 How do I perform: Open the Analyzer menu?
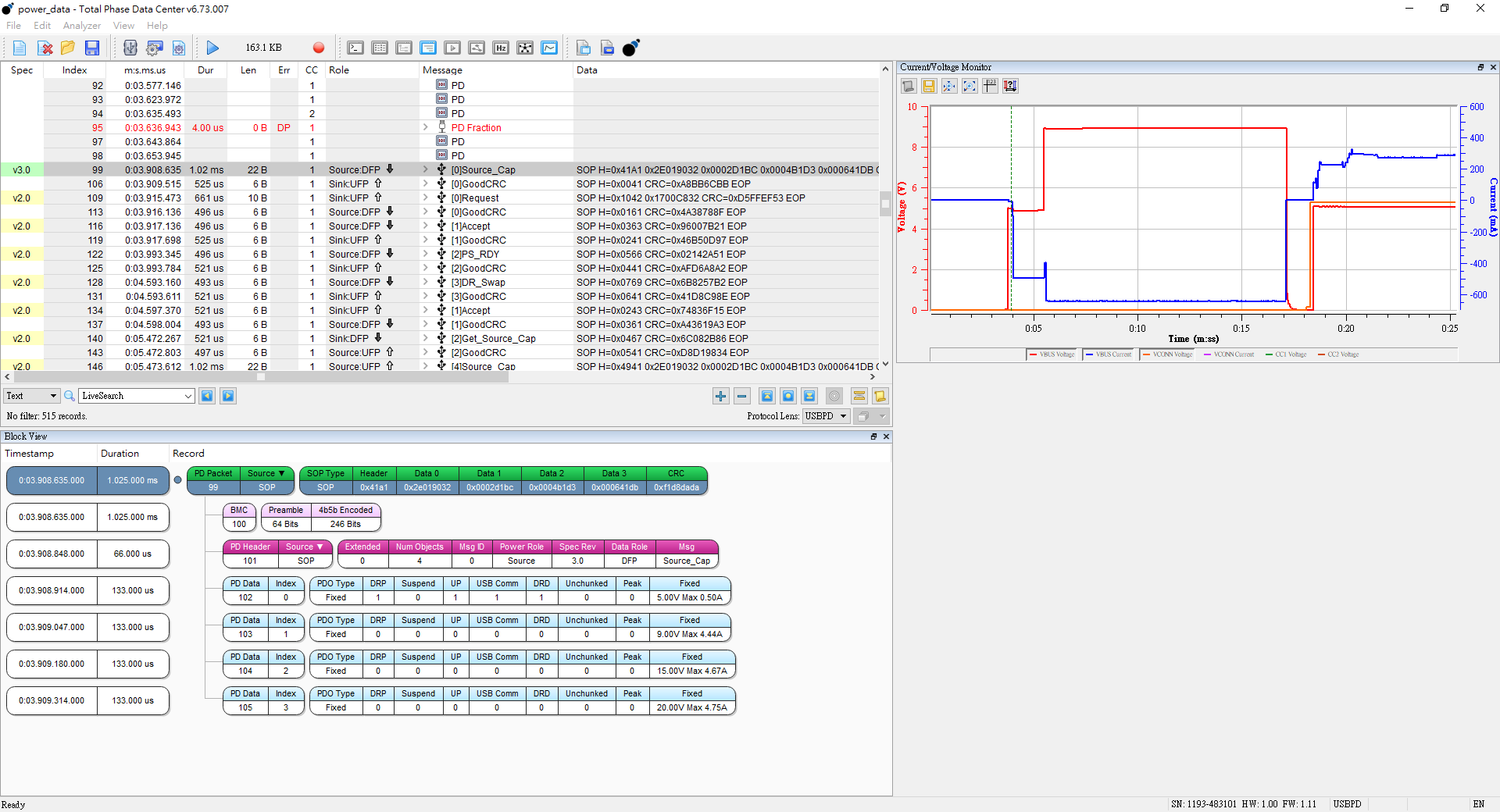pyautogui.click(x=81, y=26)
